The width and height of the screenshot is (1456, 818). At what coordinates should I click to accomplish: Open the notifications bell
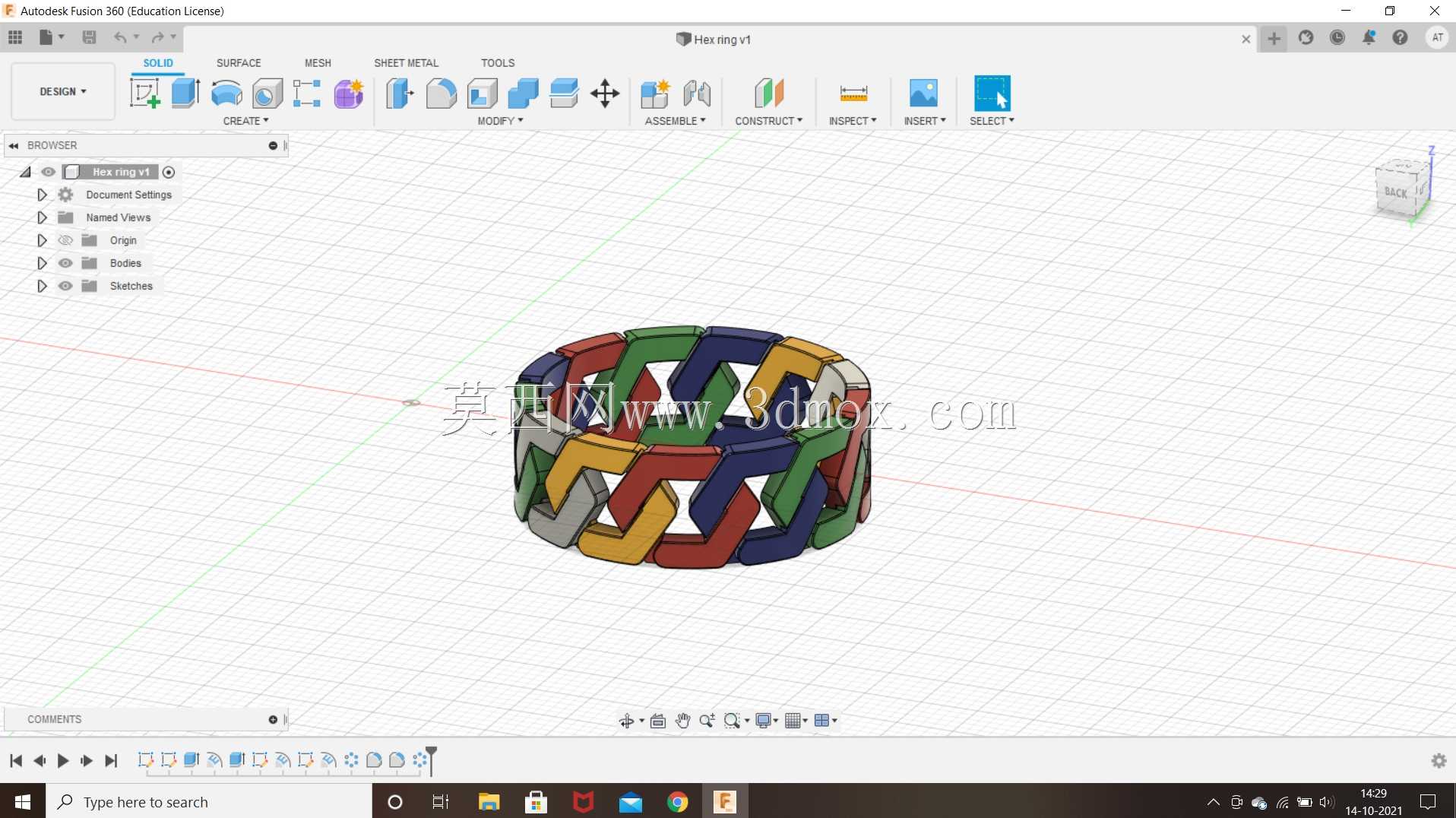[1369, 37]
